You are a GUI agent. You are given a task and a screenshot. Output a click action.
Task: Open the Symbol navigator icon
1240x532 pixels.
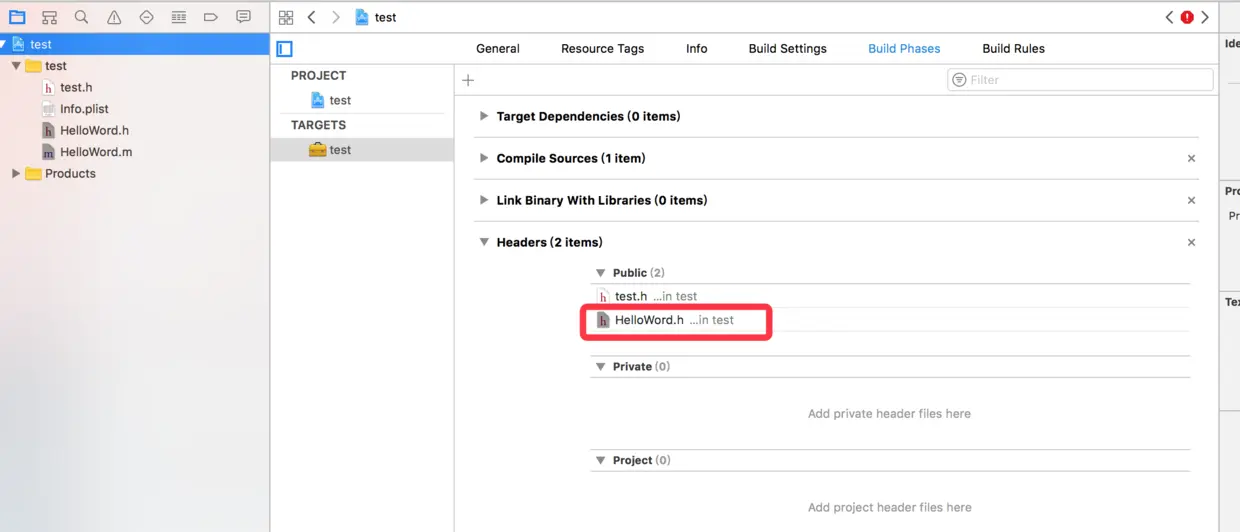pyautogui.click(x=49, y=17)
